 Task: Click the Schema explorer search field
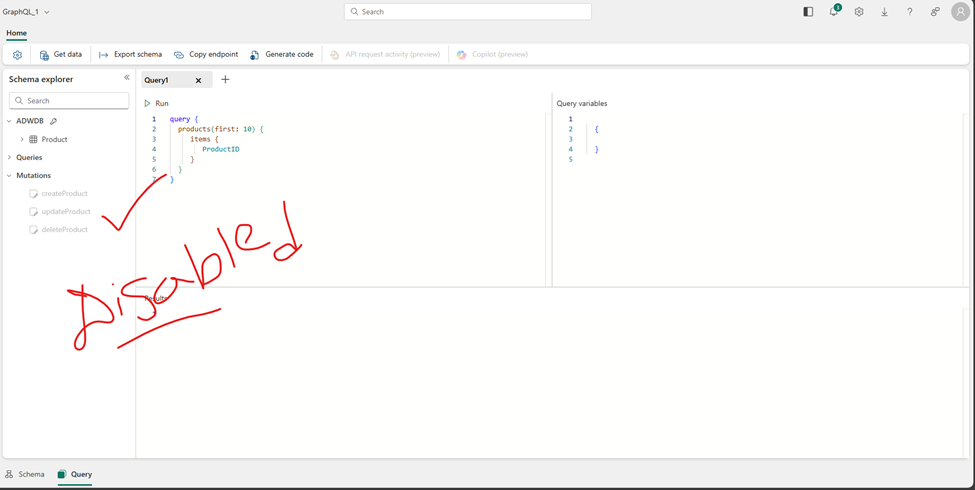click(69, 101)
